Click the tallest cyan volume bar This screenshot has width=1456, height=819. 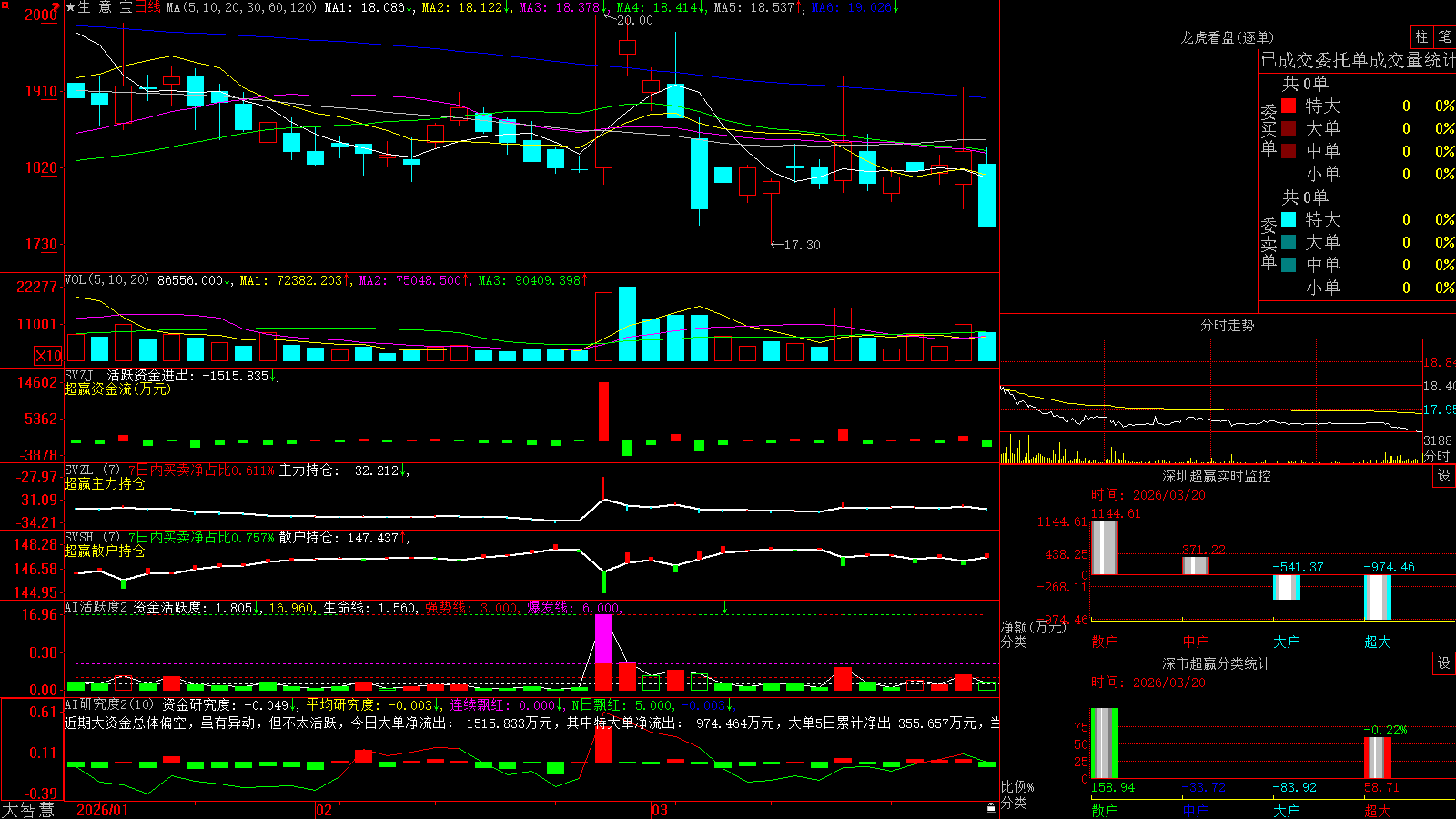(627, 324)
